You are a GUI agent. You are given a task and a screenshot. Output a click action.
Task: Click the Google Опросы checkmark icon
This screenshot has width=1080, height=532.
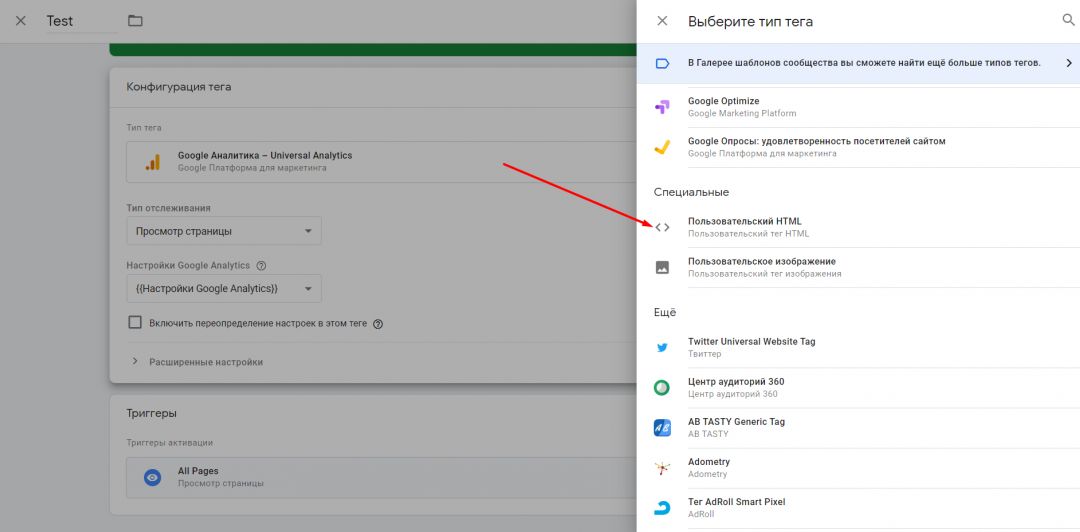(x=662, y=147)
